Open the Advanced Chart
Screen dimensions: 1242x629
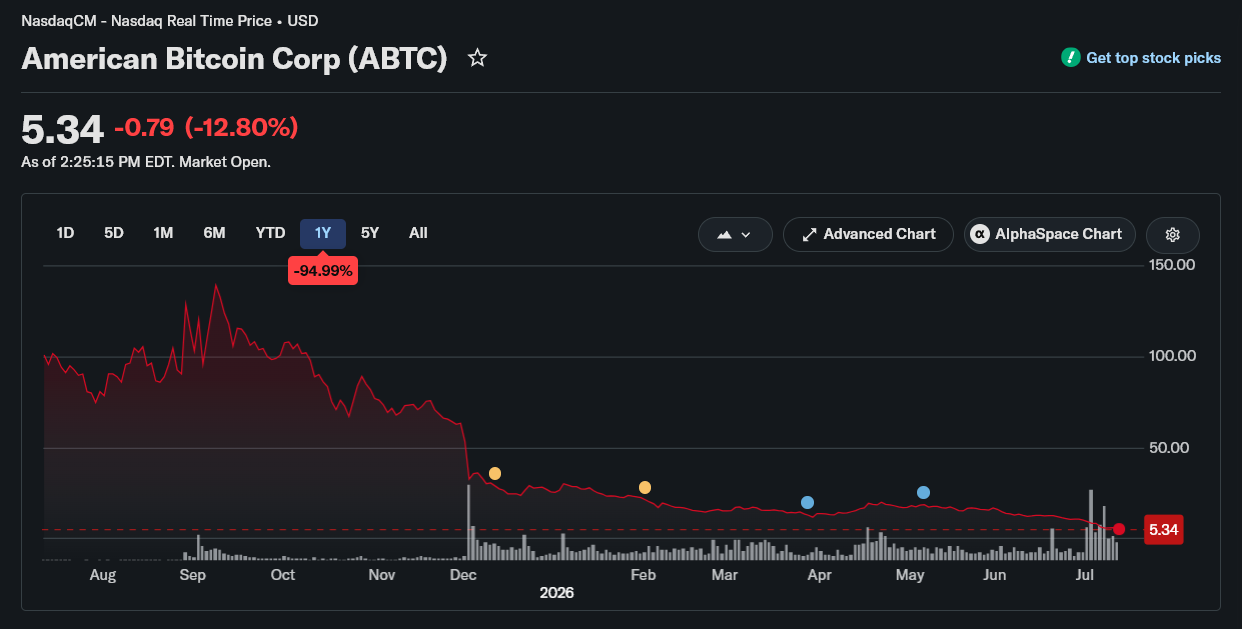[868, 234]
